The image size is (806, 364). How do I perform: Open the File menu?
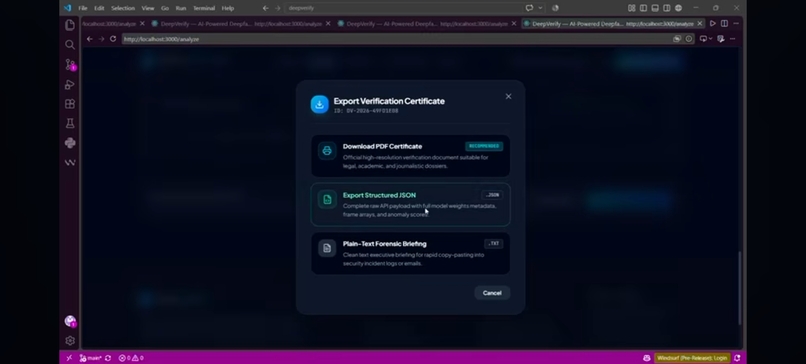coord(83,8)
